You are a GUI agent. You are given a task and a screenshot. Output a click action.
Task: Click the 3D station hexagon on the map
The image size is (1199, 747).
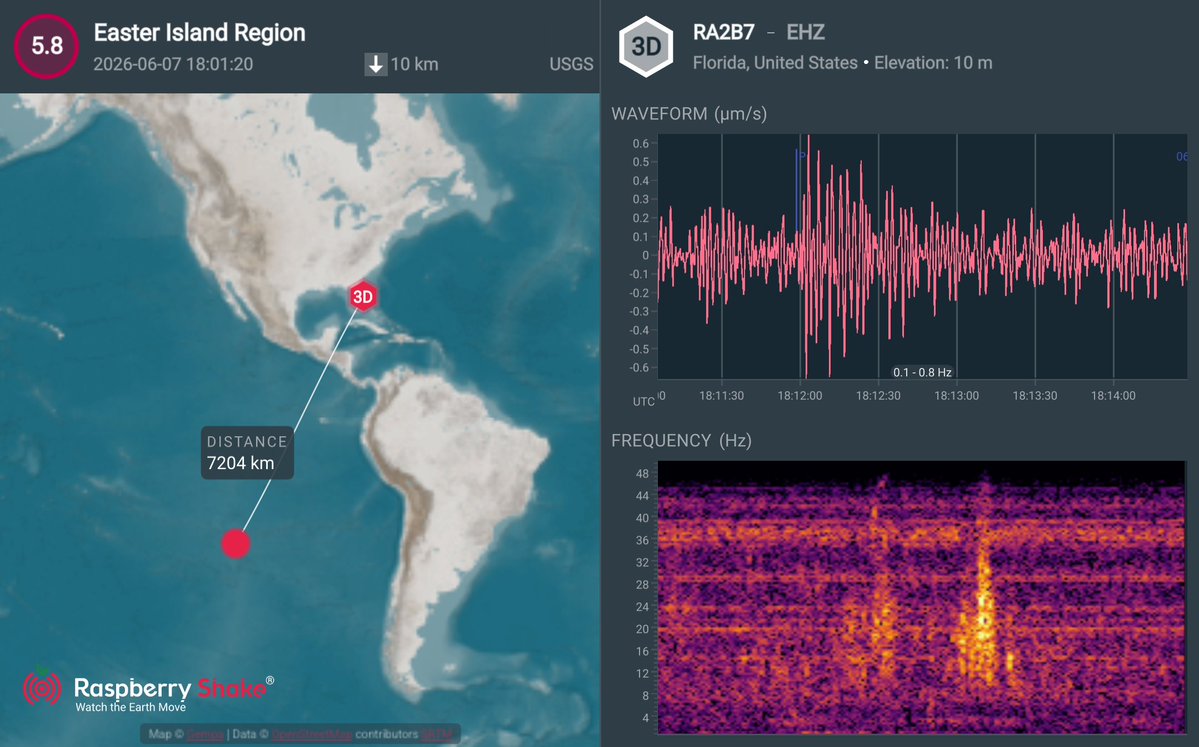(363, 297)
